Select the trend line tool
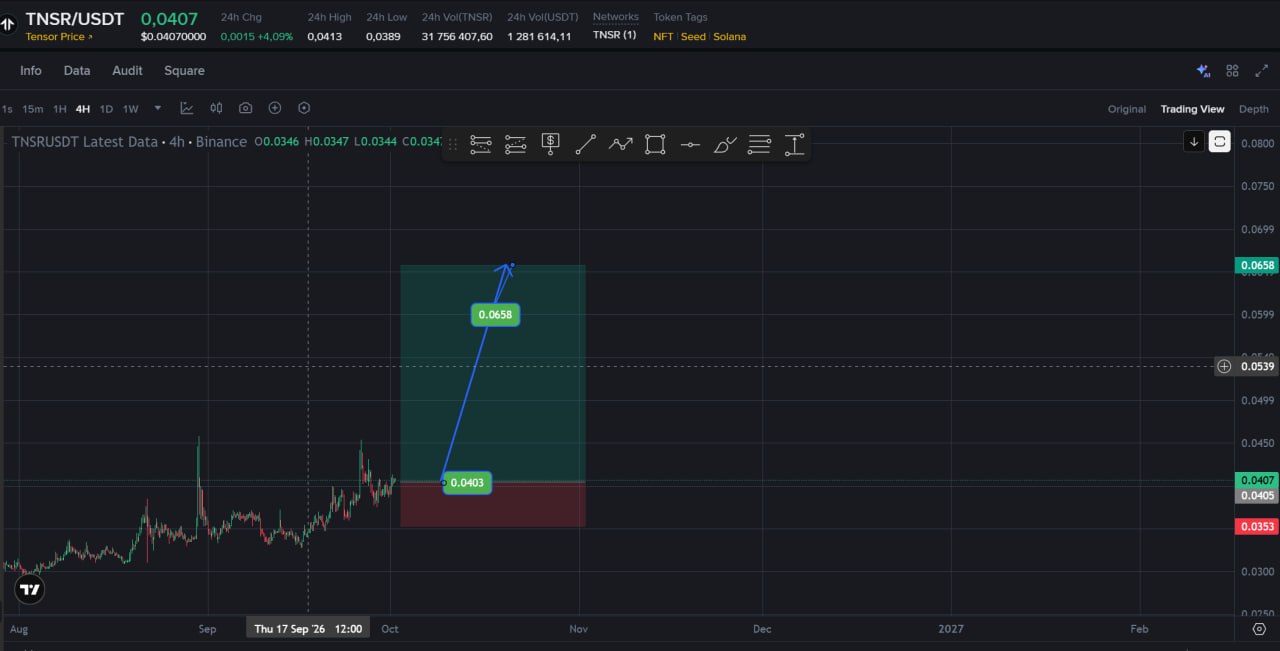Screen dimensions: 1280x651 coord(586,144)
